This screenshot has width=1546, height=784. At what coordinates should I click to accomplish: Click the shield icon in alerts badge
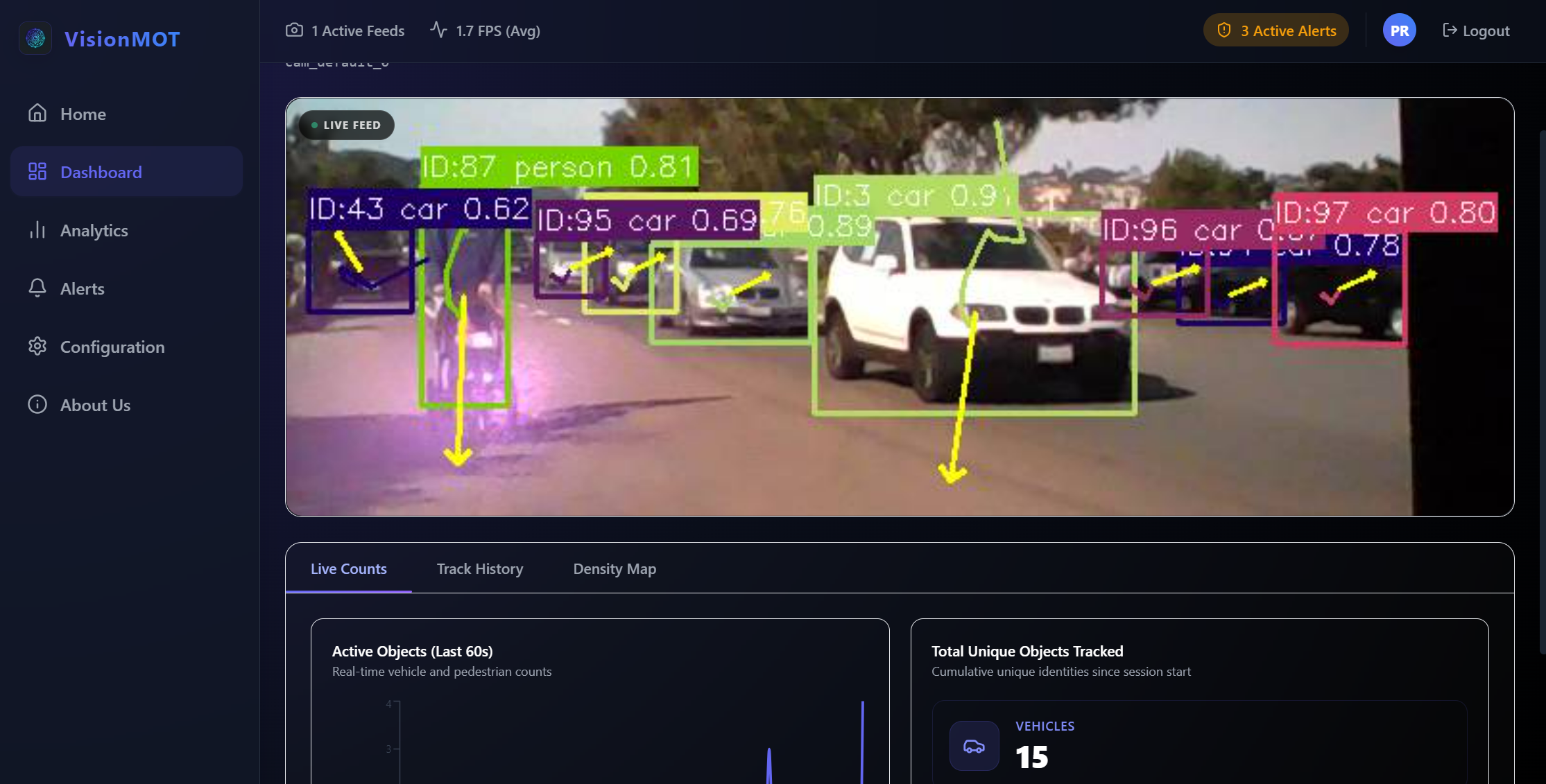(x=1224, y=30)
